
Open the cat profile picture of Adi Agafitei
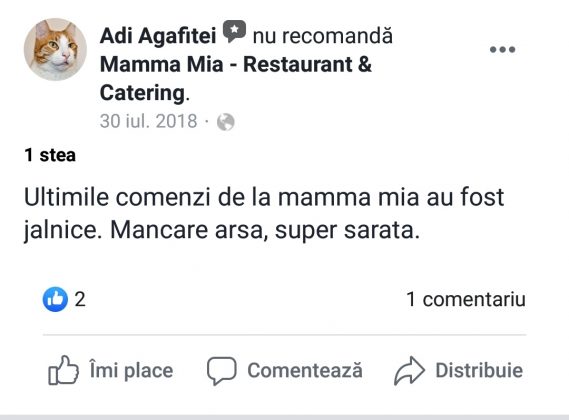pyautogui.click(x=55, y=49)
